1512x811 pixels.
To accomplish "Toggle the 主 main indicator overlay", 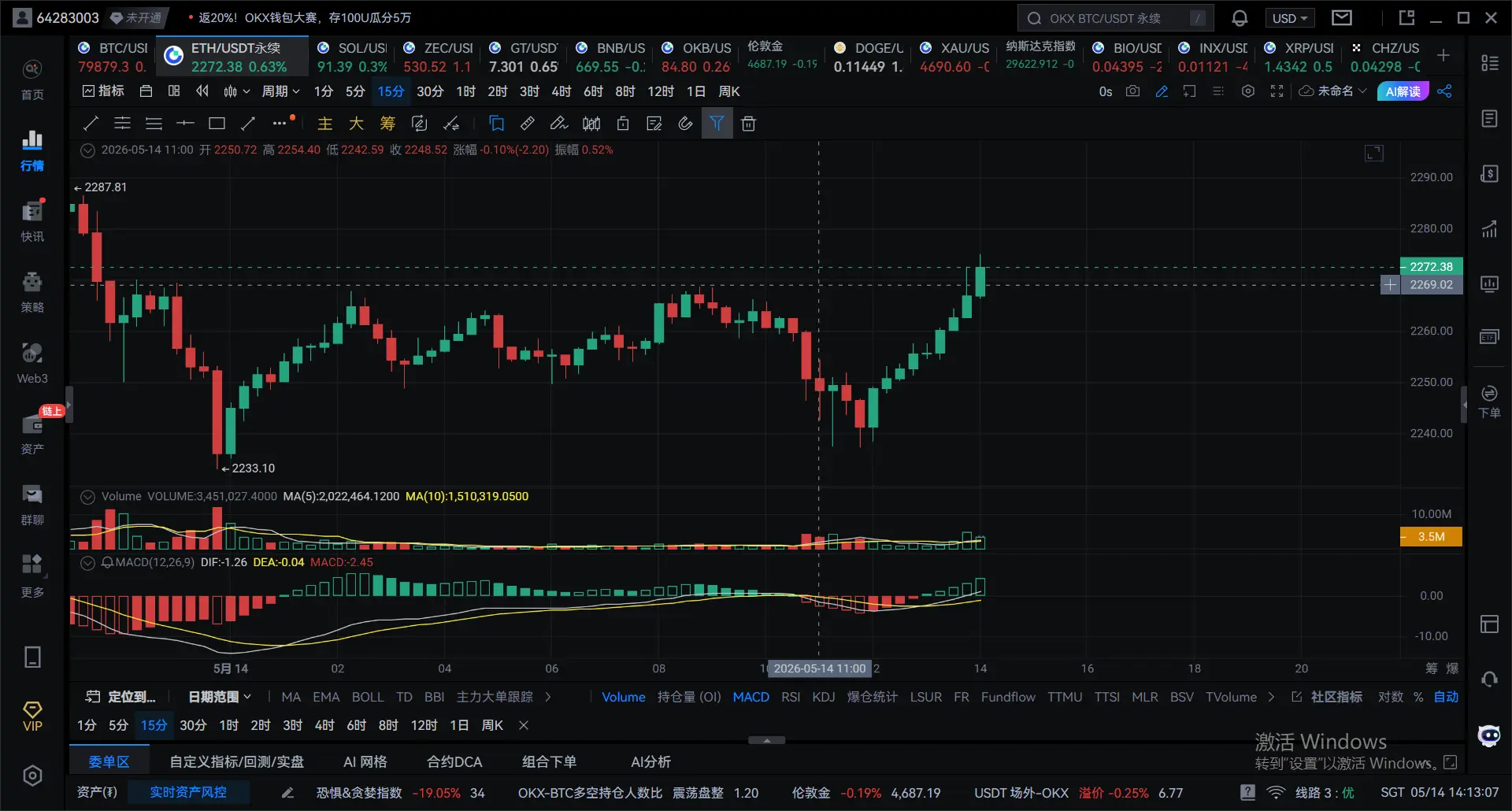I will pyautogui.click(x=324, y=123).
